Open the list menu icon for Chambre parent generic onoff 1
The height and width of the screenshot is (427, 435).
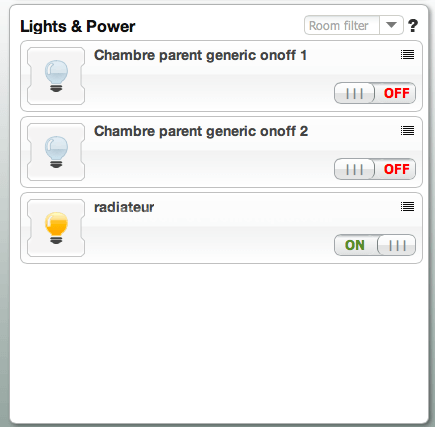coord(407,55)
